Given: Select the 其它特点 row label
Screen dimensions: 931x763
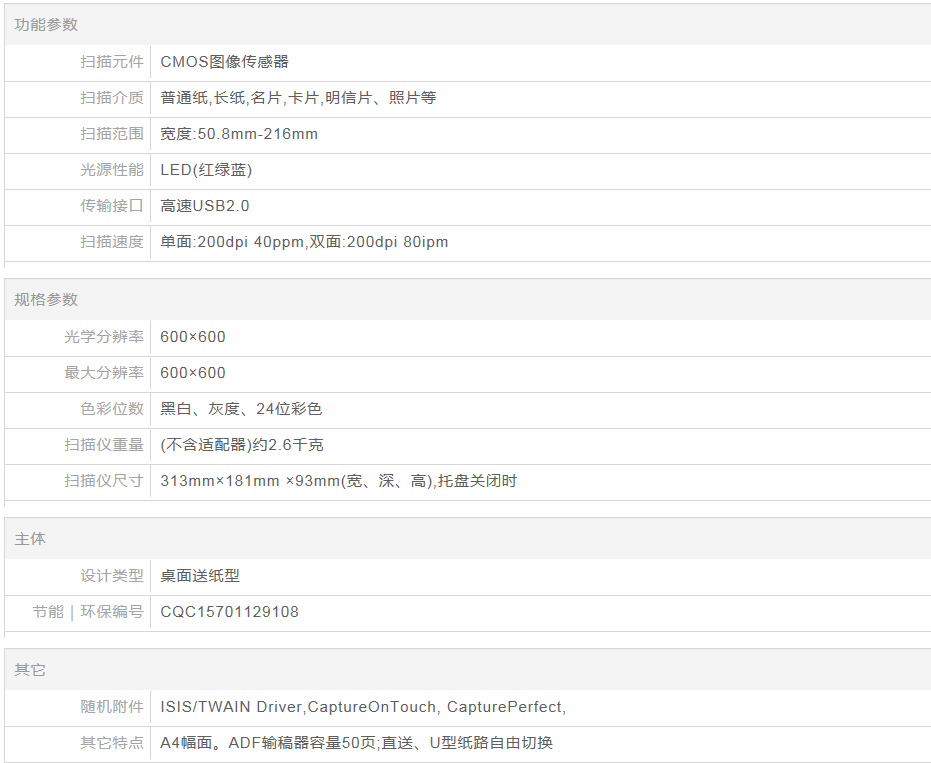Looking at the screenshot, I should (x=112, y=743).
